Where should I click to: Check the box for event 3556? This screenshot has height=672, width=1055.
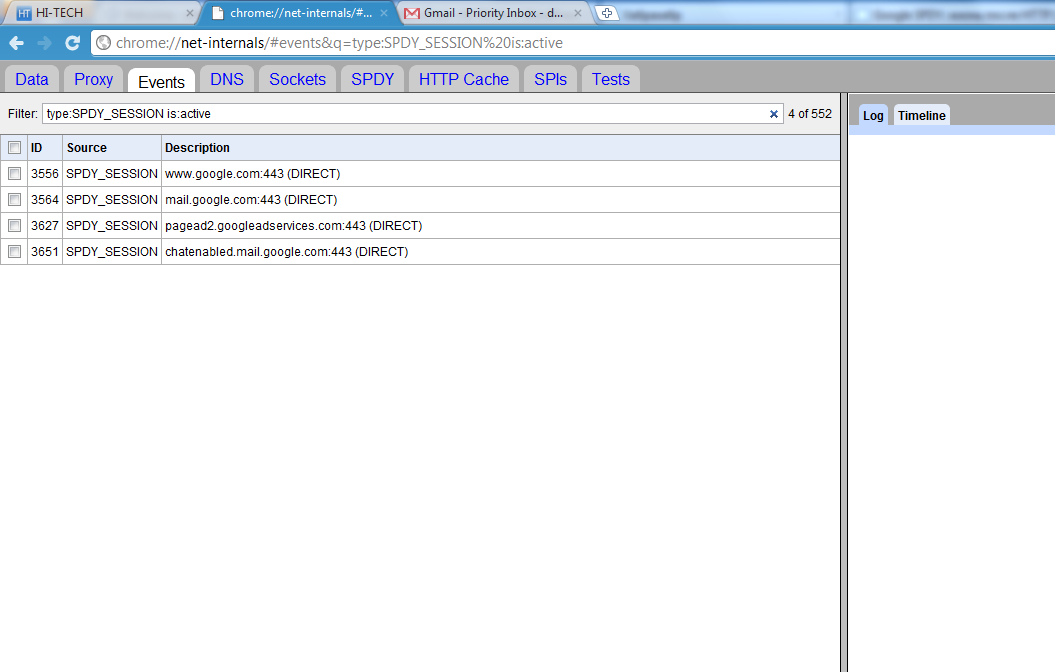point(14,174)
